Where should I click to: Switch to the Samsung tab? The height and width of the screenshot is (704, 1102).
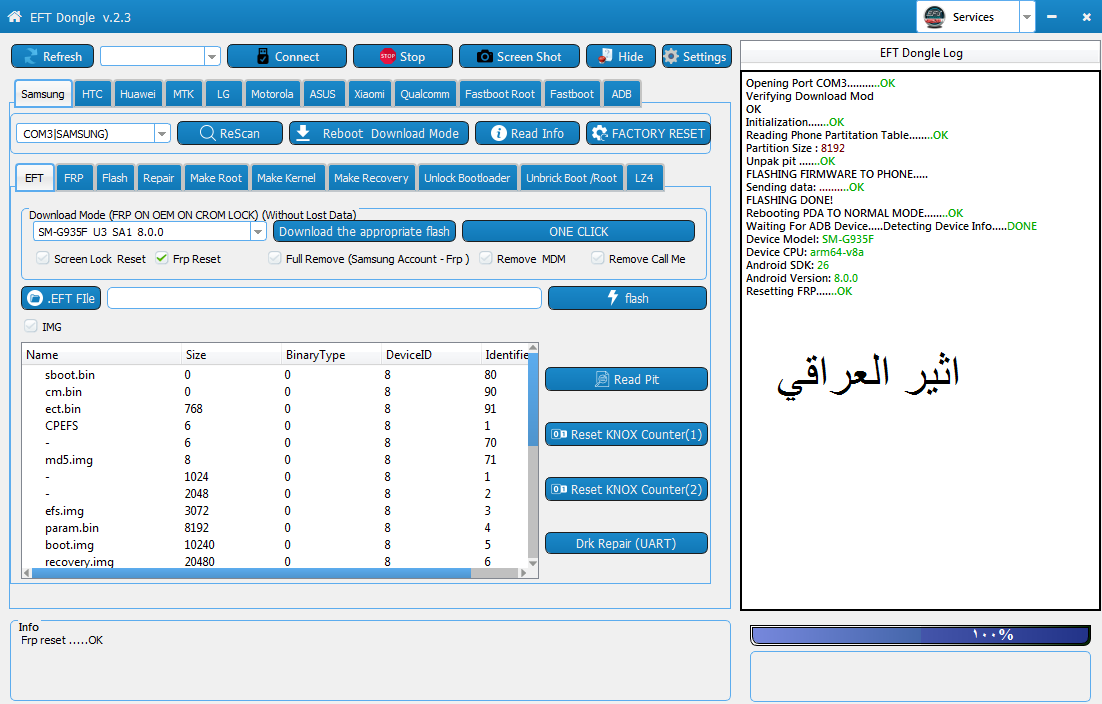point(43,93)
